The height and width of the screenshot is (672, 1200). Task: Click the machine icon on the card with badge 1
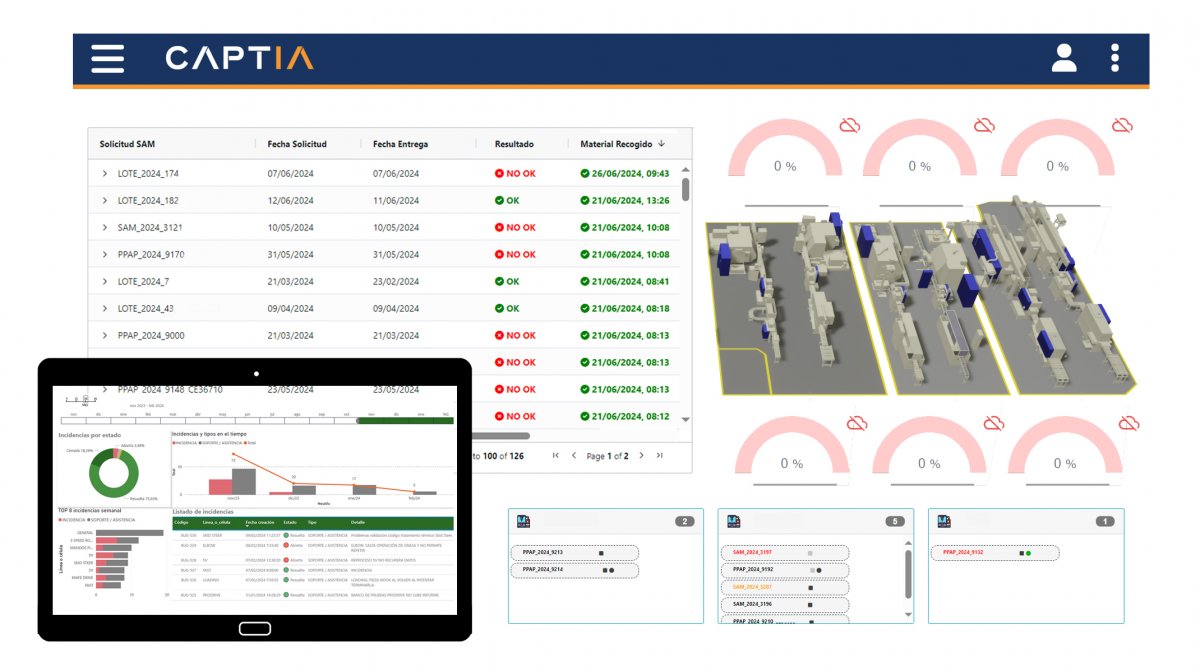point(943,521)
